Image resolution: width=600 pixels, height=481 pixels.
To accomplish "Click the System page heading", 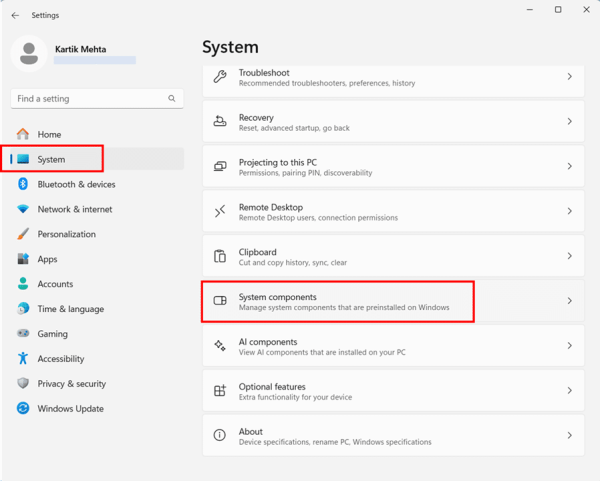I will click(x=230, y=47).
